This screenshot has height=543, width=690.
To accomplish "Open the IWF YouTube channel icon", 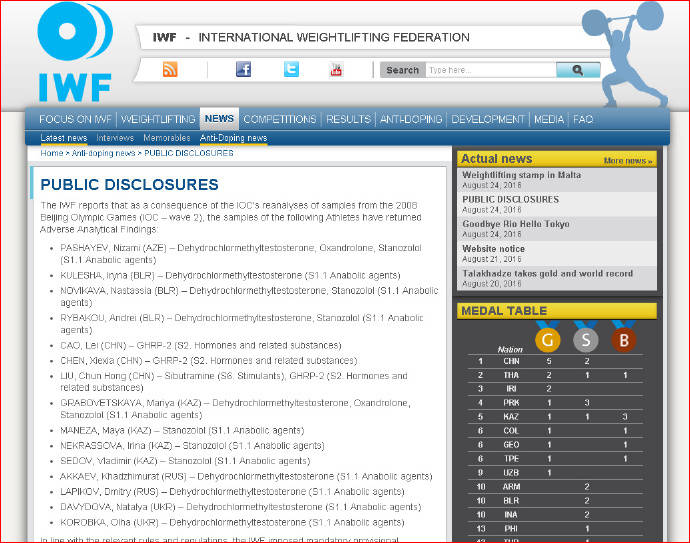I will (336, 70).
